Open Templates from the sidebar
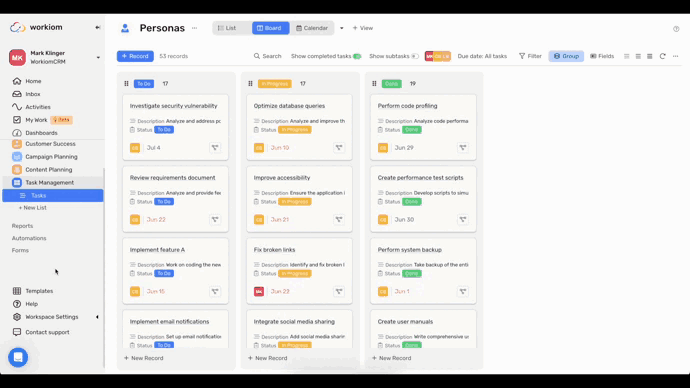 coord(39,291)
